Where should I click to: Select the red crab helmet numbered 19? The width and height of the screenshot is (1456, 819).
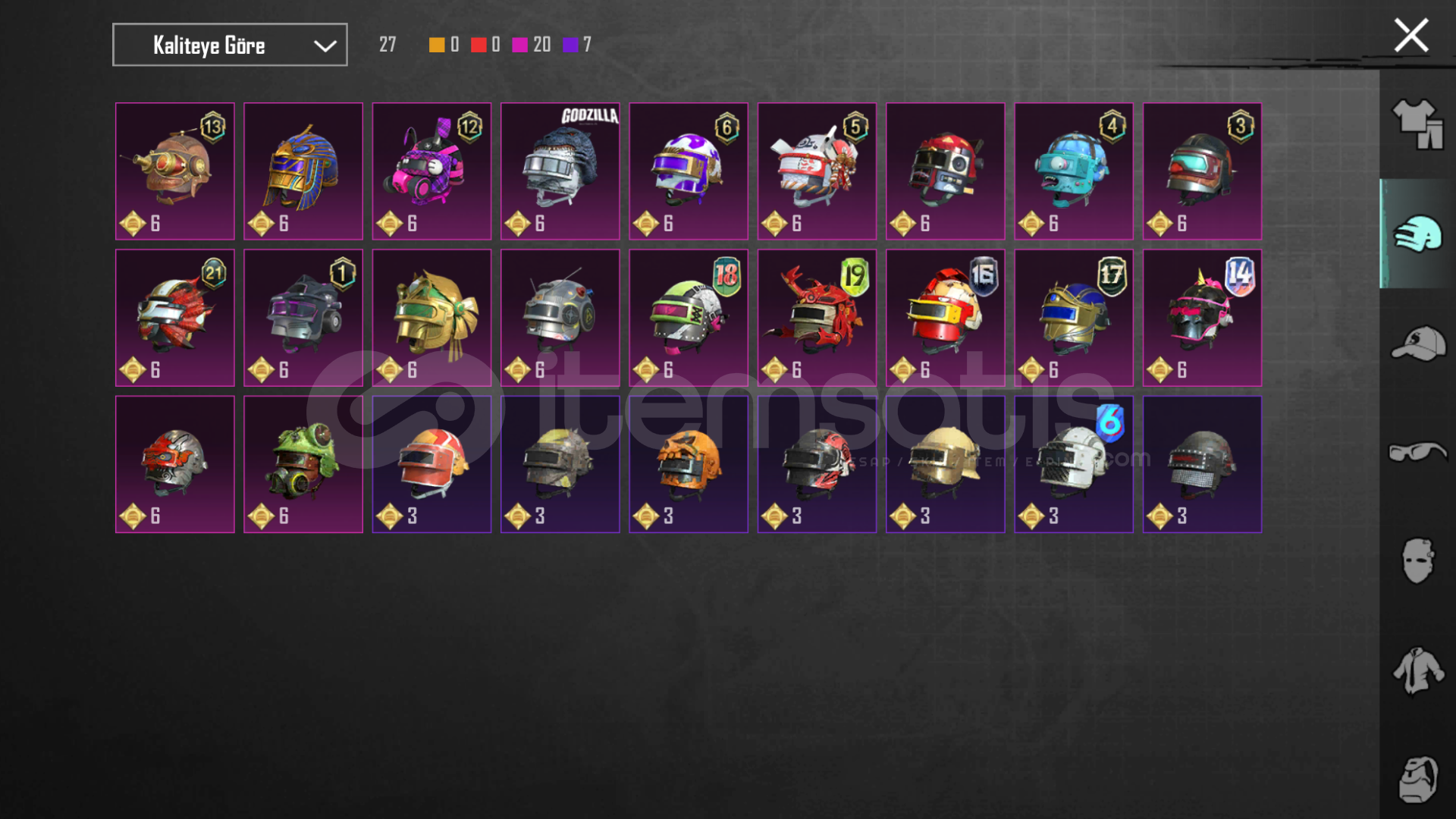(x=817, y=318)
